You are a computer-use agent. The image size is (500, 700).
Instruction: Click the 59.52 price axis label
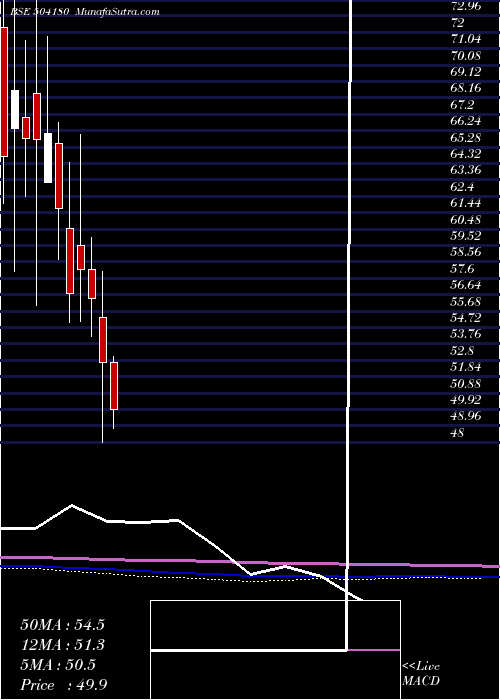tap(466, 236)
